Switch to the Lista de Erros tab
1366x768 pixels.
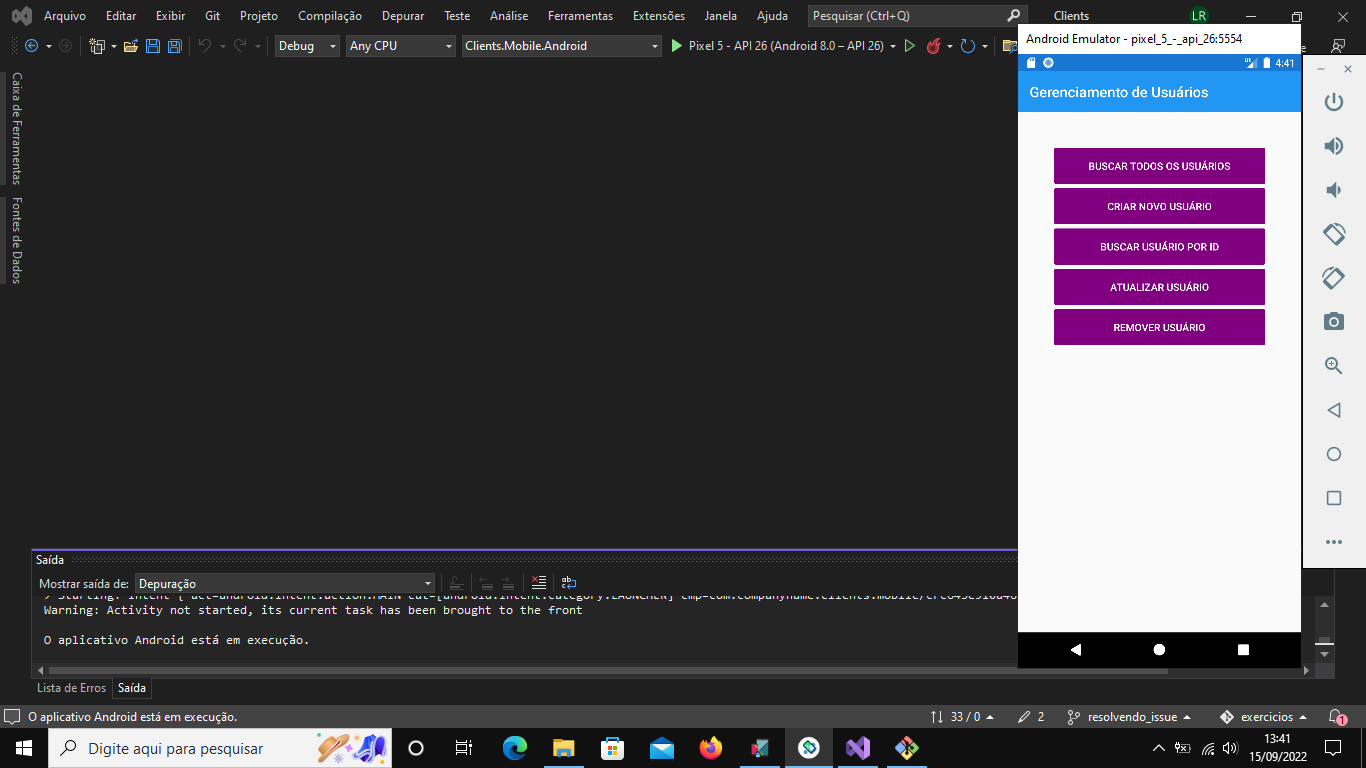click(x=71, y=687)
